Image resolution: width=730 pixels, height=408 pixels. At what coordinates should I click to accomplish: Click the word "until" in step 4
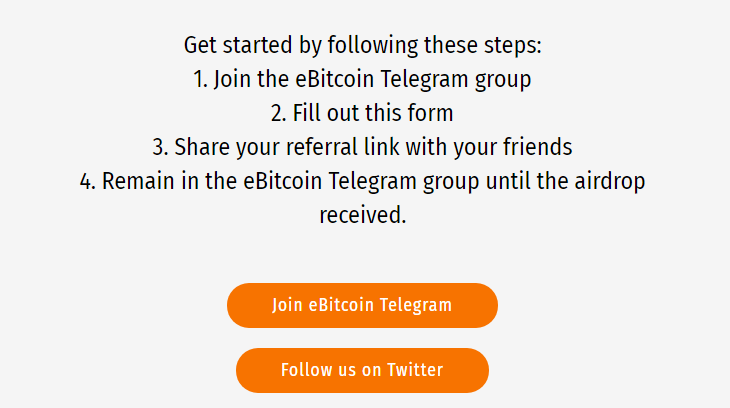pos(510,181)
